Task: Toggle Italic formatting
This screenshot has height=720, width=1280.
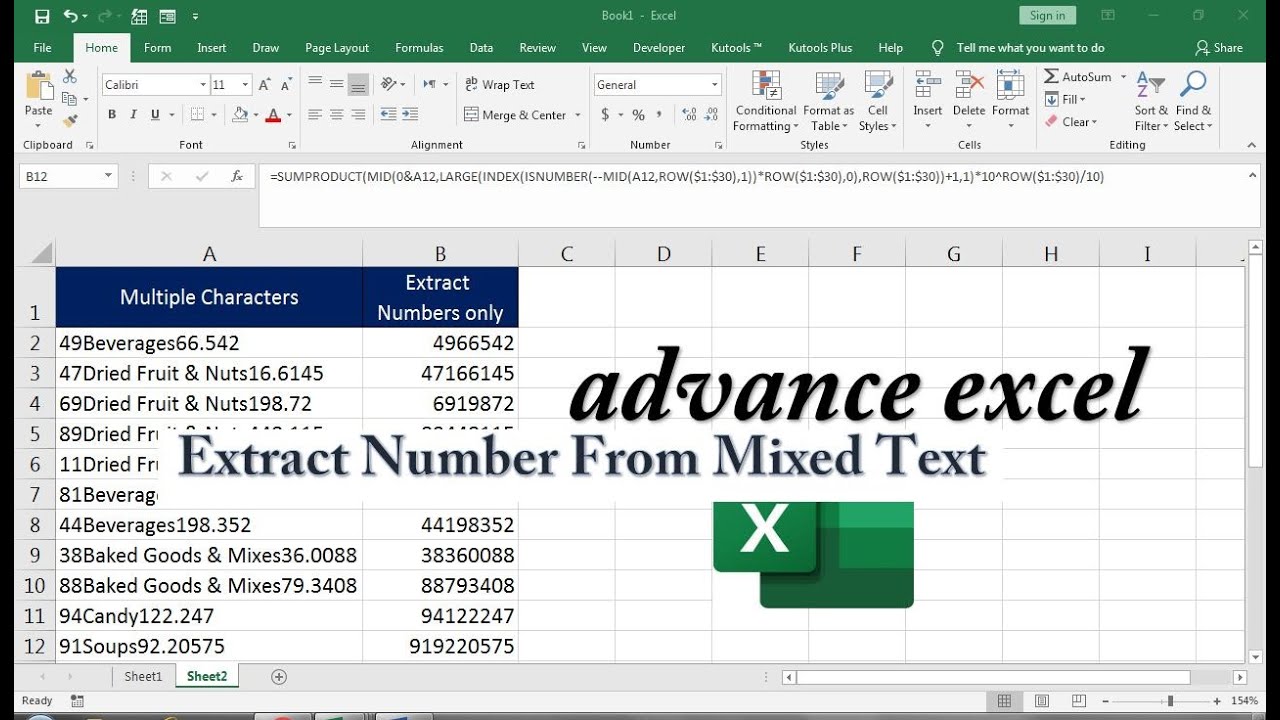Action: click(x=134, y=115)
